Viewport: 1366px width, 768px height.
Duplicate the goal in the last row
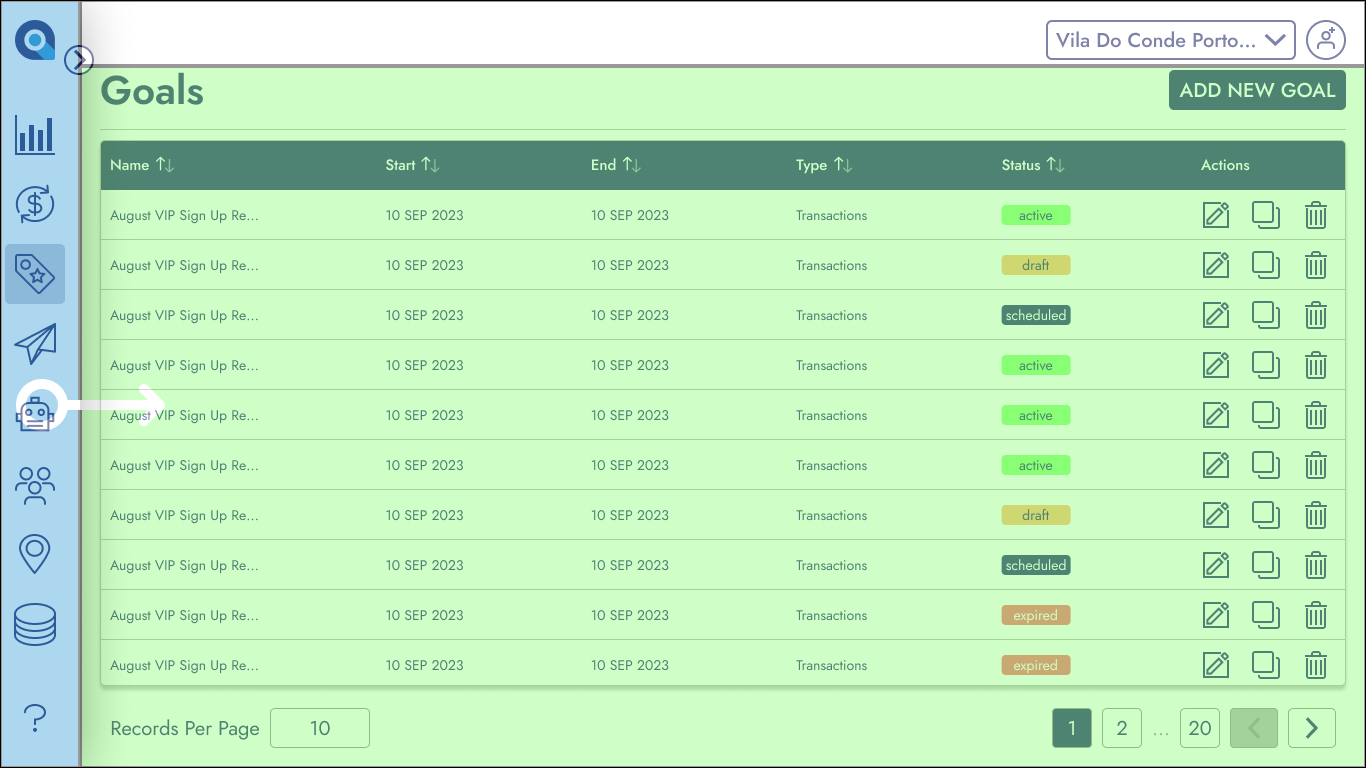1266,665
